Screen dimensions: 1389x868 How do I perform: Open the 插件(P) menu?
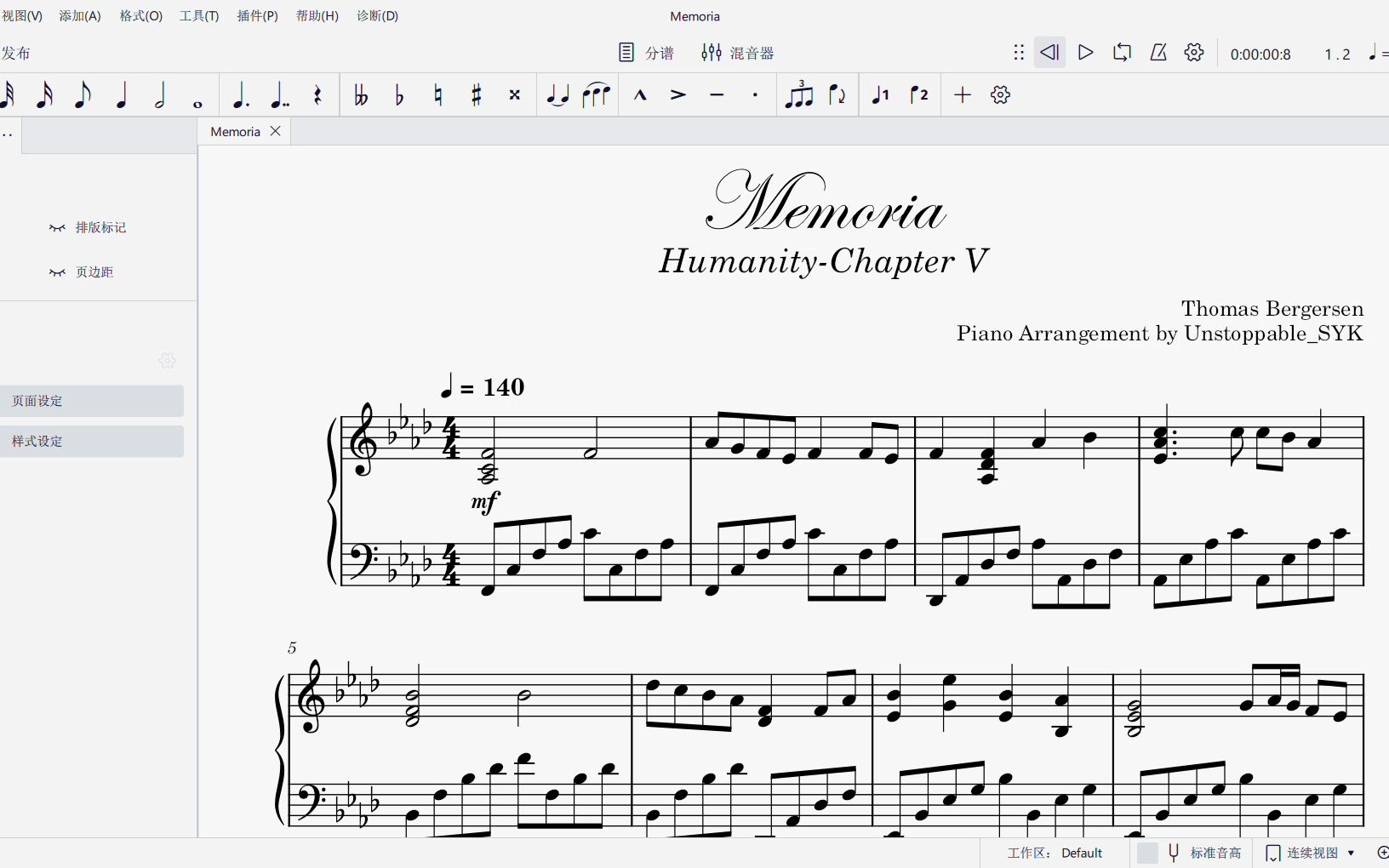[257, 16]
